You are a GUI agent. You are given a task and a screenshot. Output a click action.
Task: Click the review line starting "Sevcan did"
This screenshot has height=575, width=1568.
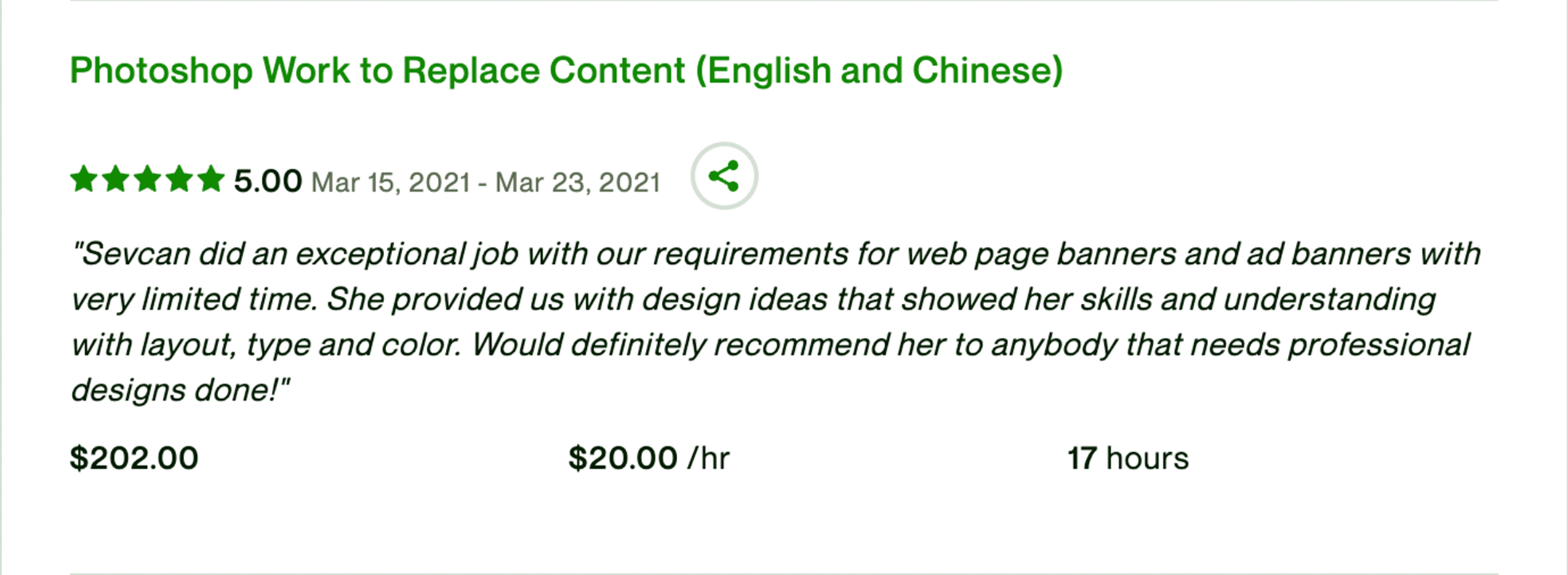click(x=775, y=254)
